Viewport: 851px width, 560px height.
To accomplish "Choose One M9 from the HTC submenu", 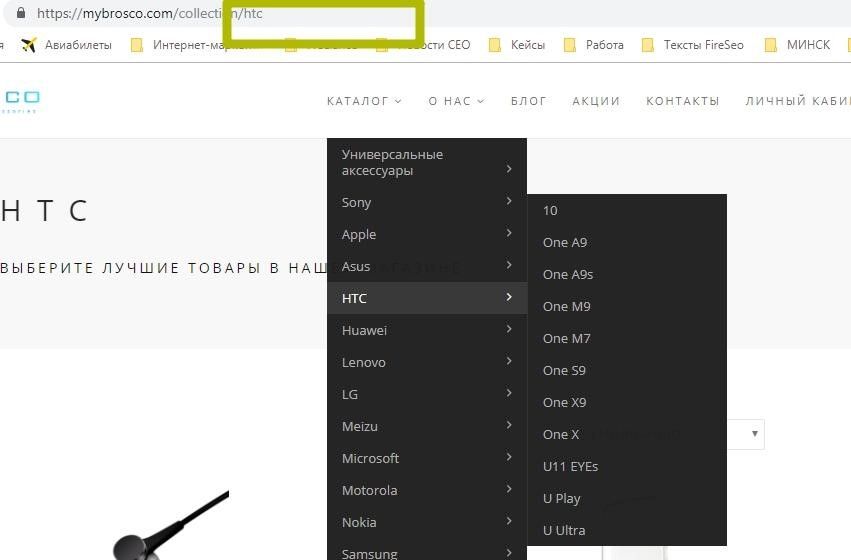I will point(566,306).
